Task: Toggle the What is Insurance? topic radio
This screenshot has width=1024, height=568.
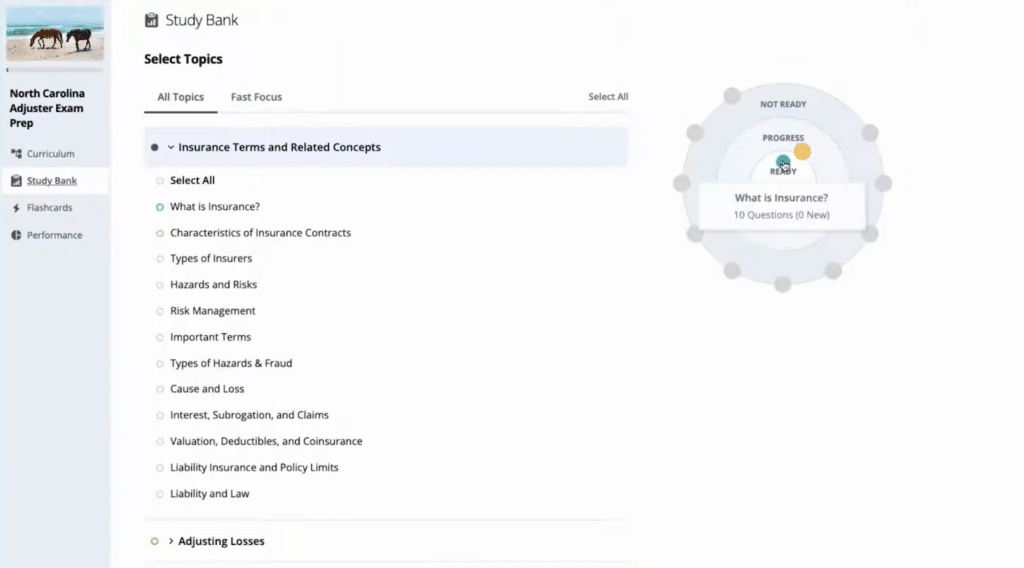Action: 160,207
